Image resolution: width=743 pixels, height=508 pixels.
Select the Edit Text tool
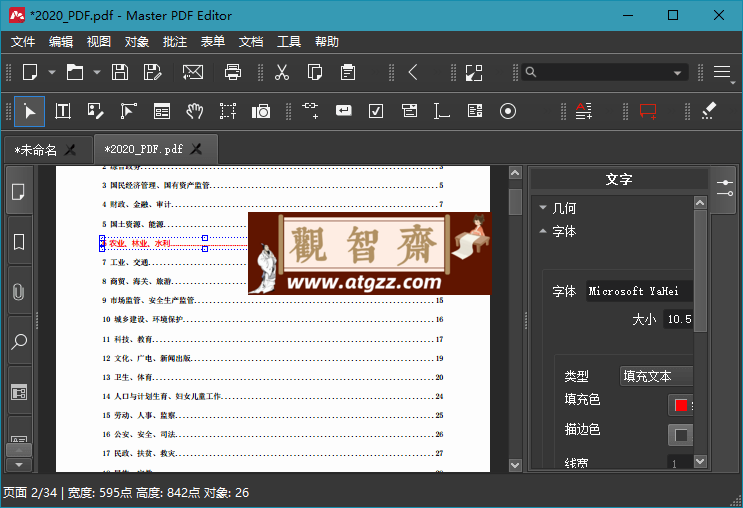pos(63,111)
